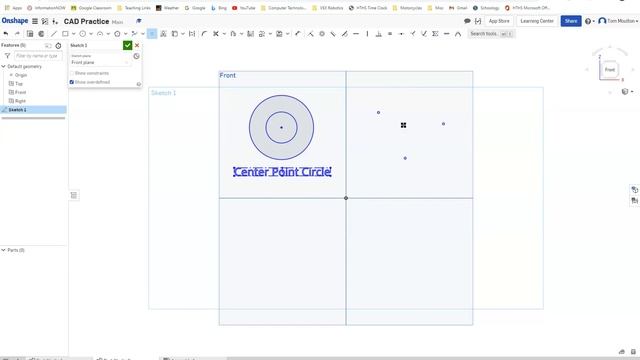
Task: Open the Learning Center
Action: pos(537,21)
